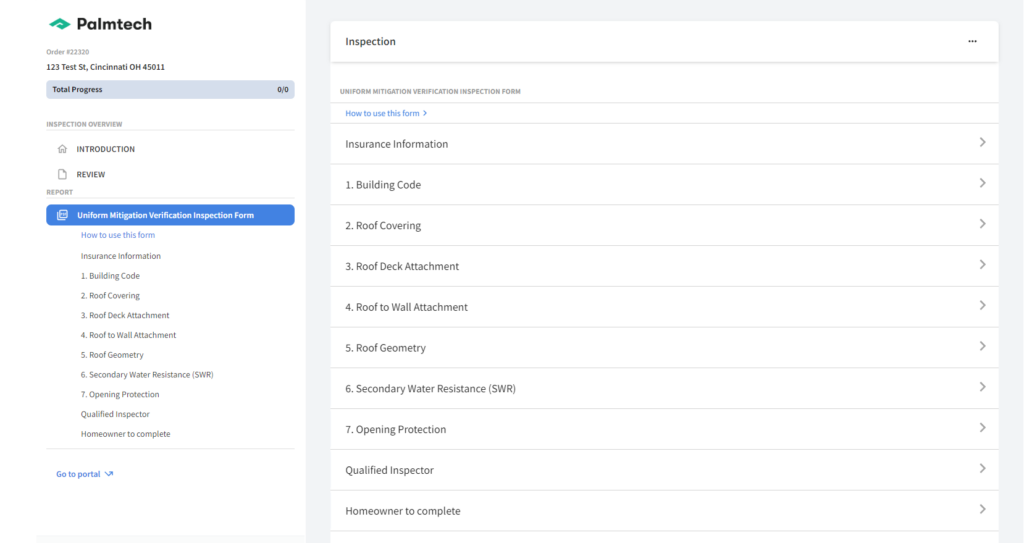Select 2. Roof Covering in the sidebar
Viewport: 1024px width, 543px height.
point(110,295)
